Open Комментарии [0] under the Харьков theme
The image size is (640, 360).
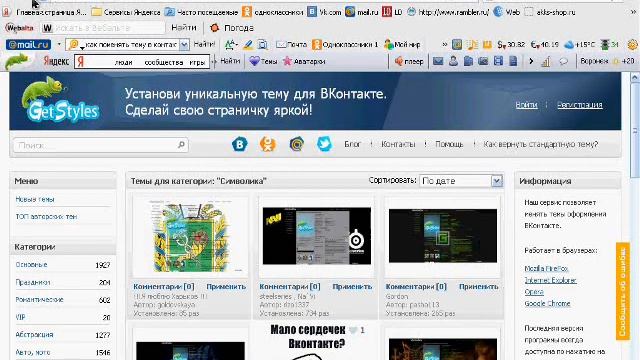pos(164,287)
